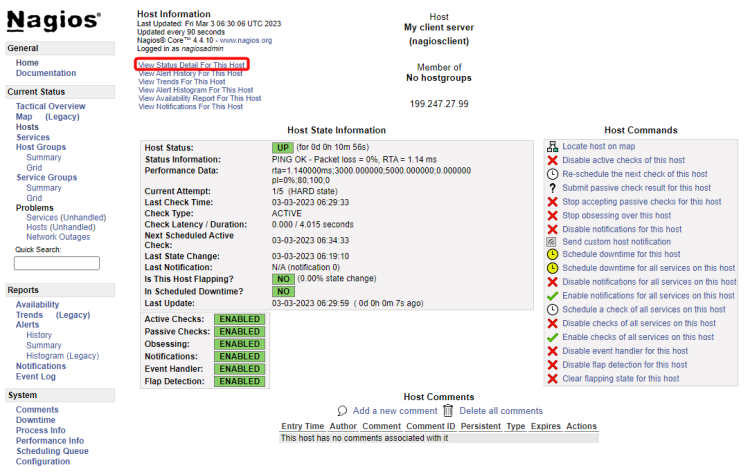
Task: Click the Nagios logo
Action: coord(54,21)
